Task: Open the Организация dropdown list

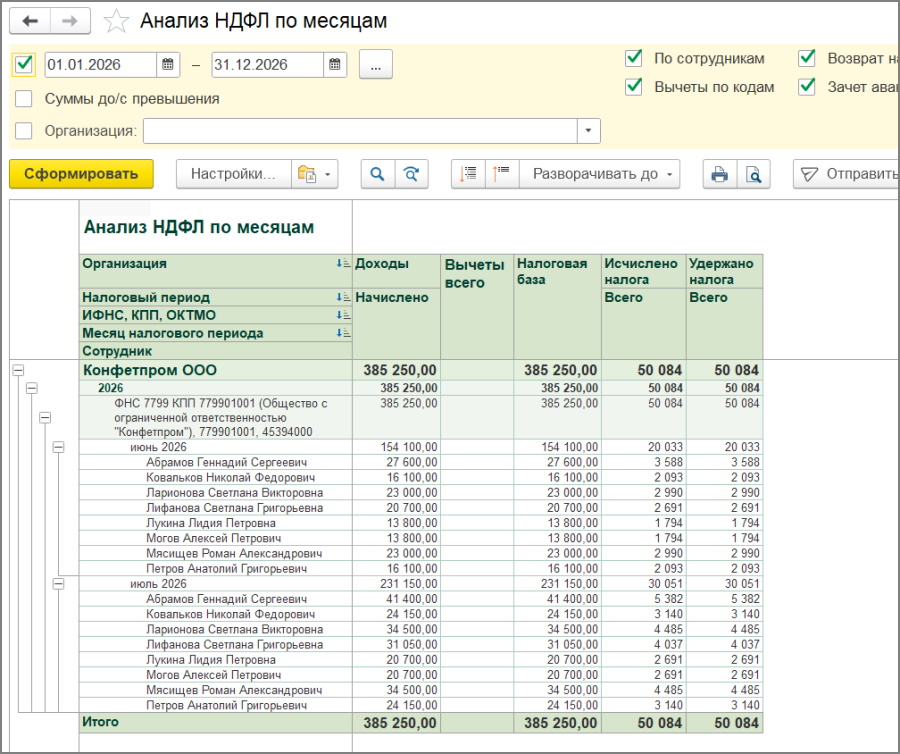Action: click(x=588, y=131)
